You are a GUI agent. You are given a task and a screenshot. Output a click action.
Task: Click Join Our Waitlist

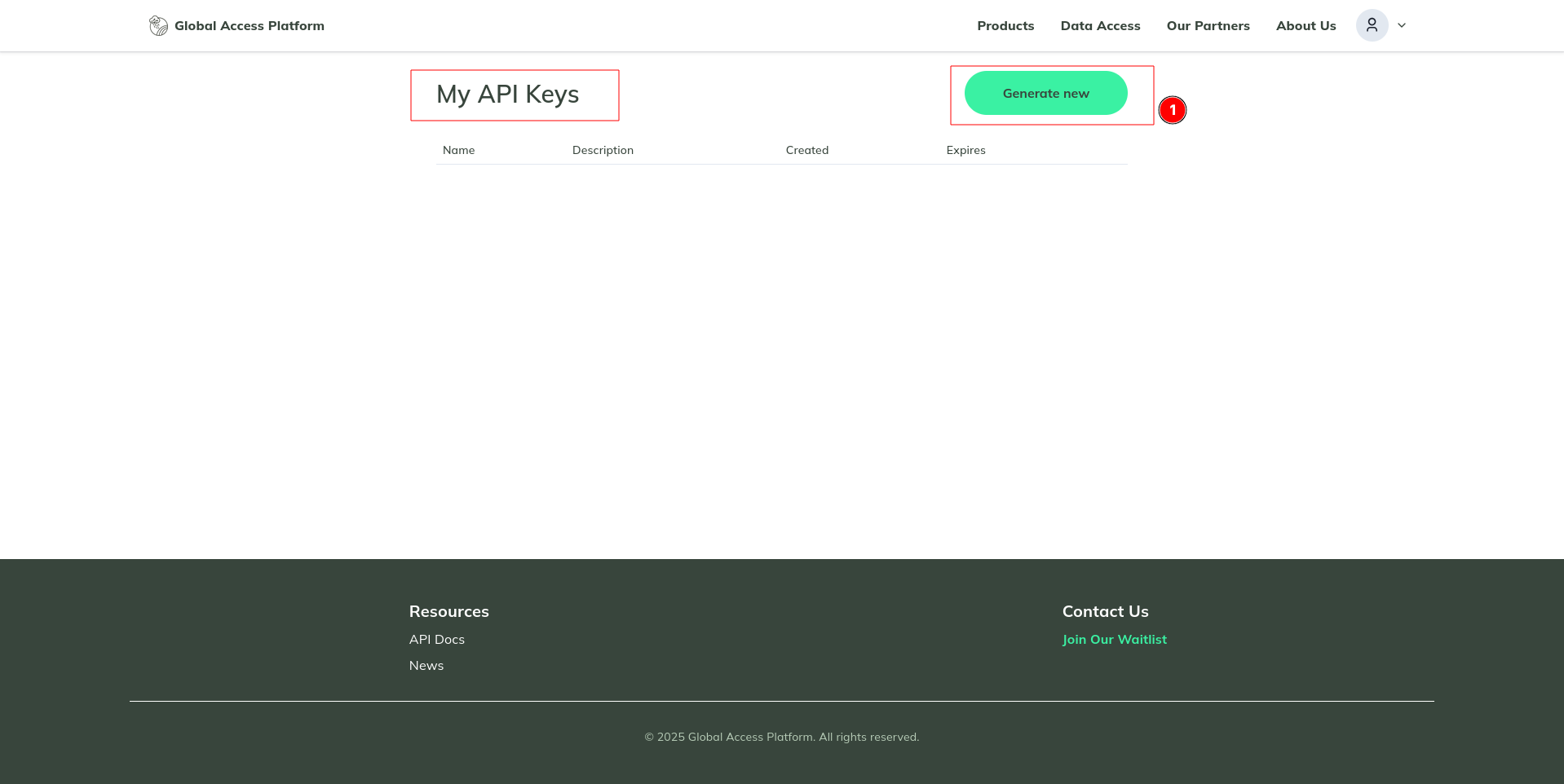click(1114, 639)
